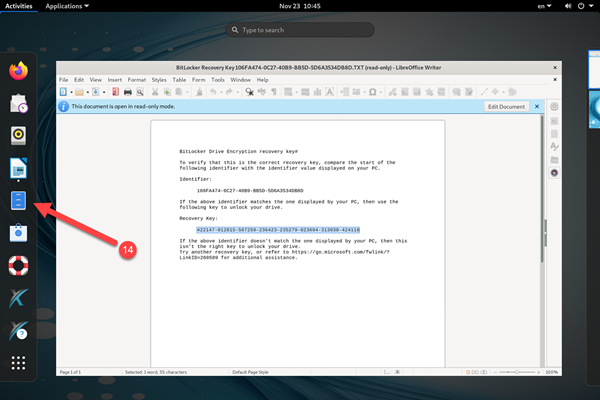Click the Cut scissors icon
This screenshot has width=600, height=400.
click(x=155, y=92)
